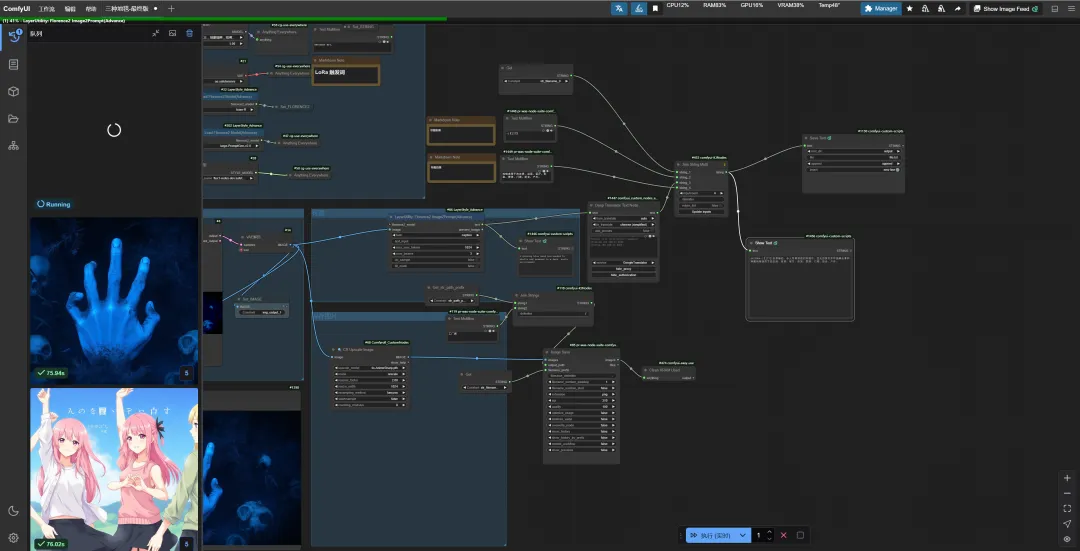
Task: Select the Clean VRAM Used node
Action: (667, 371)
